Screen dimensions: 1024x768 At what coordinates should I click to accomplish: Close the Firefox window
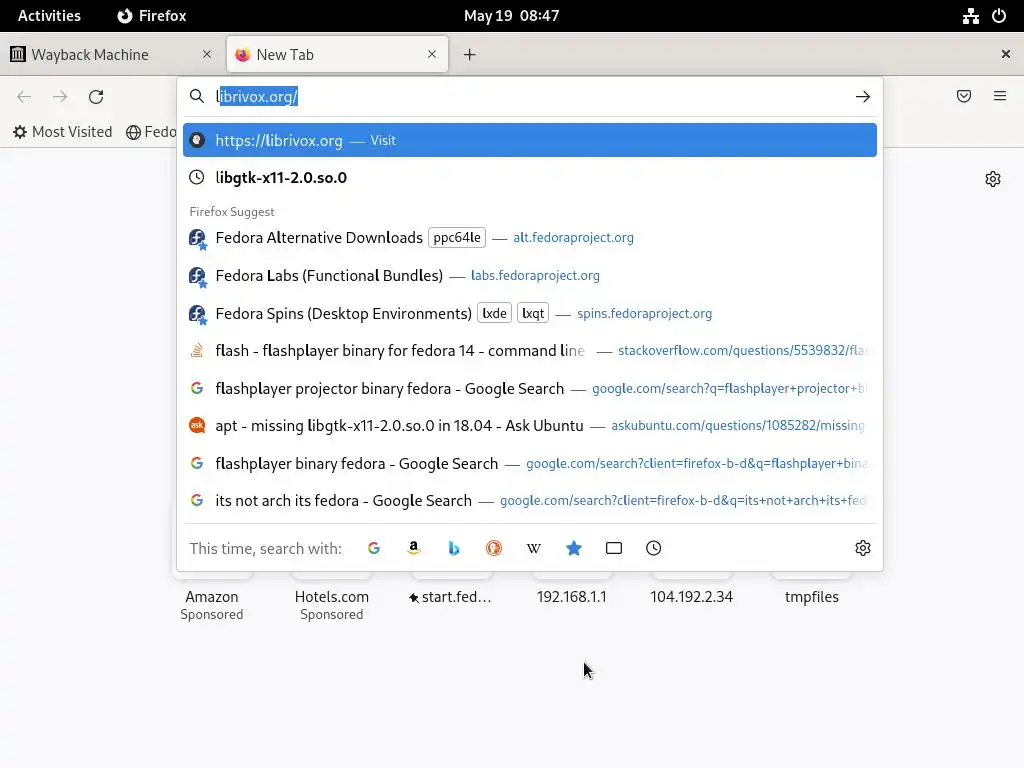(1006, 54)
